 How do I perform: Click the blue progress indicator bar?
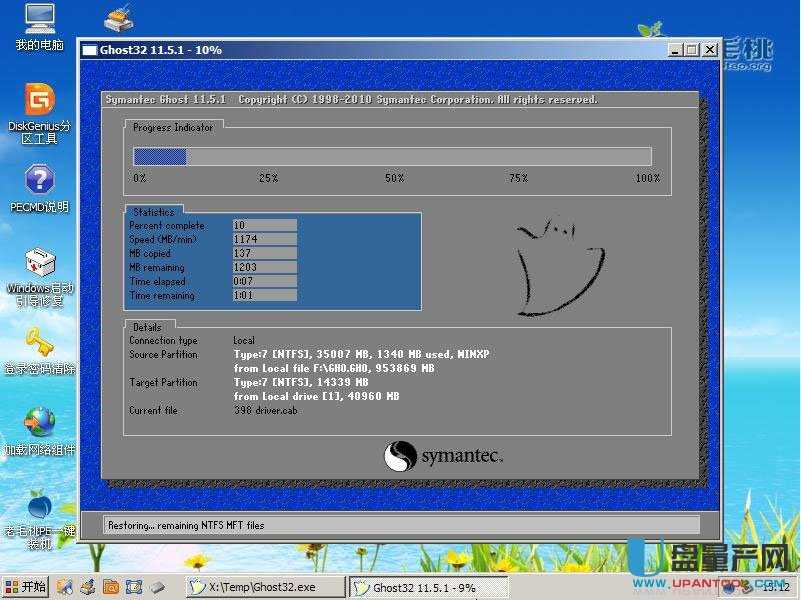(160, 156)
